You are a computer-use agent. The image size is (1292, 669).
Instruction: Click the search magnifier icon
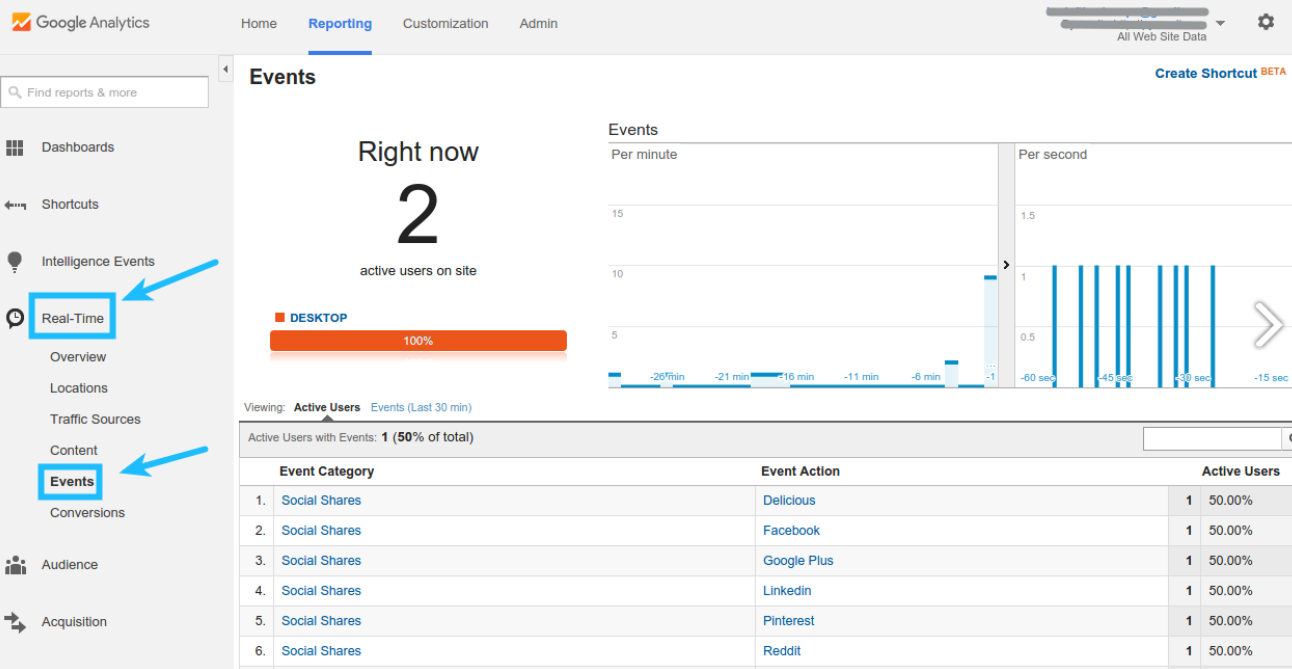(x=15, y=92)
